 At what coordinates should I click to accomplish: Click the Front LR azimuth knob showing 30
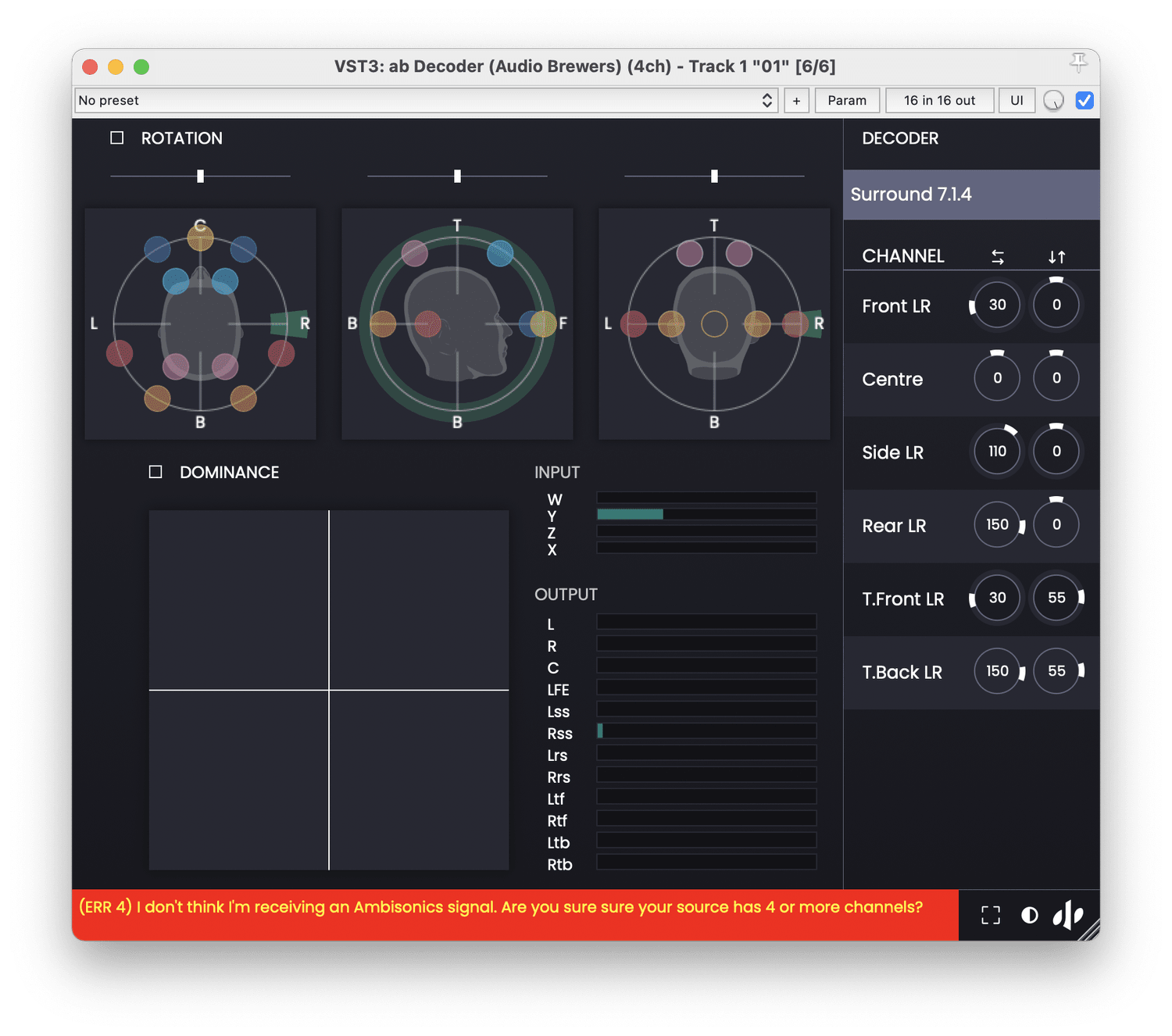[x=997, y=305]
